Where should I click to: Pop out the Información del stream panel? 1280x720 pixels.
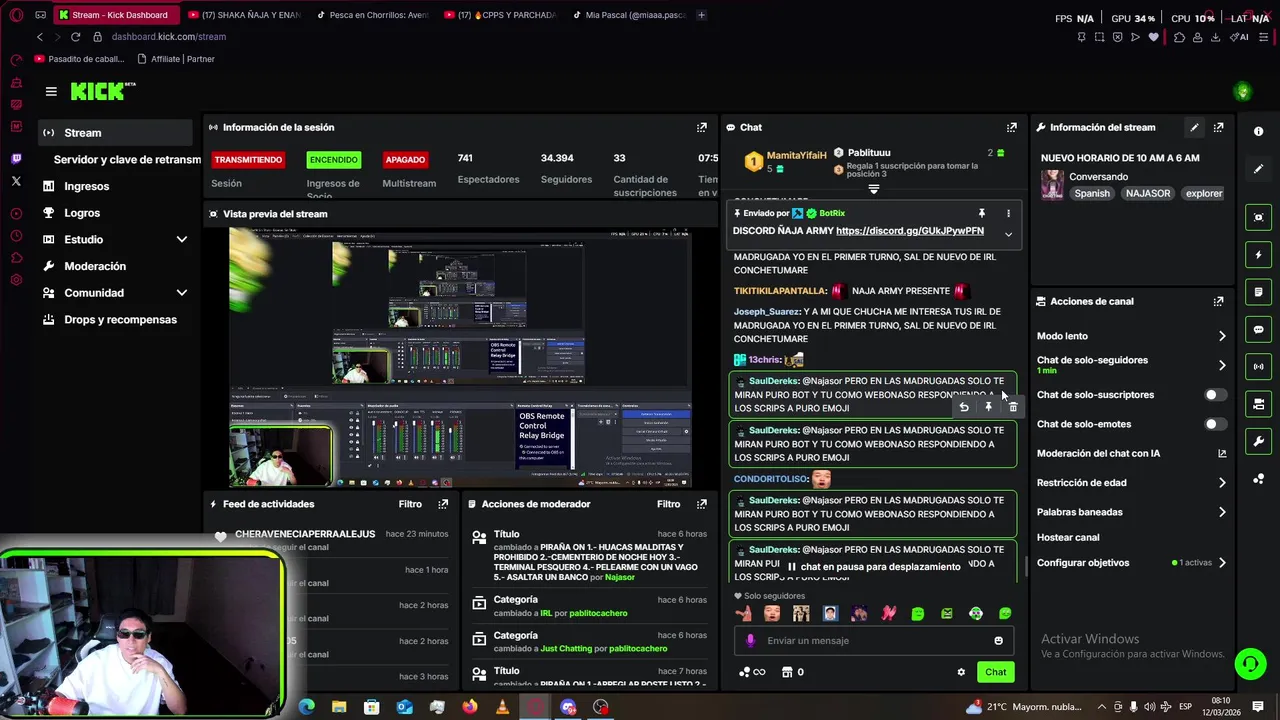(x=1218, y=127)
